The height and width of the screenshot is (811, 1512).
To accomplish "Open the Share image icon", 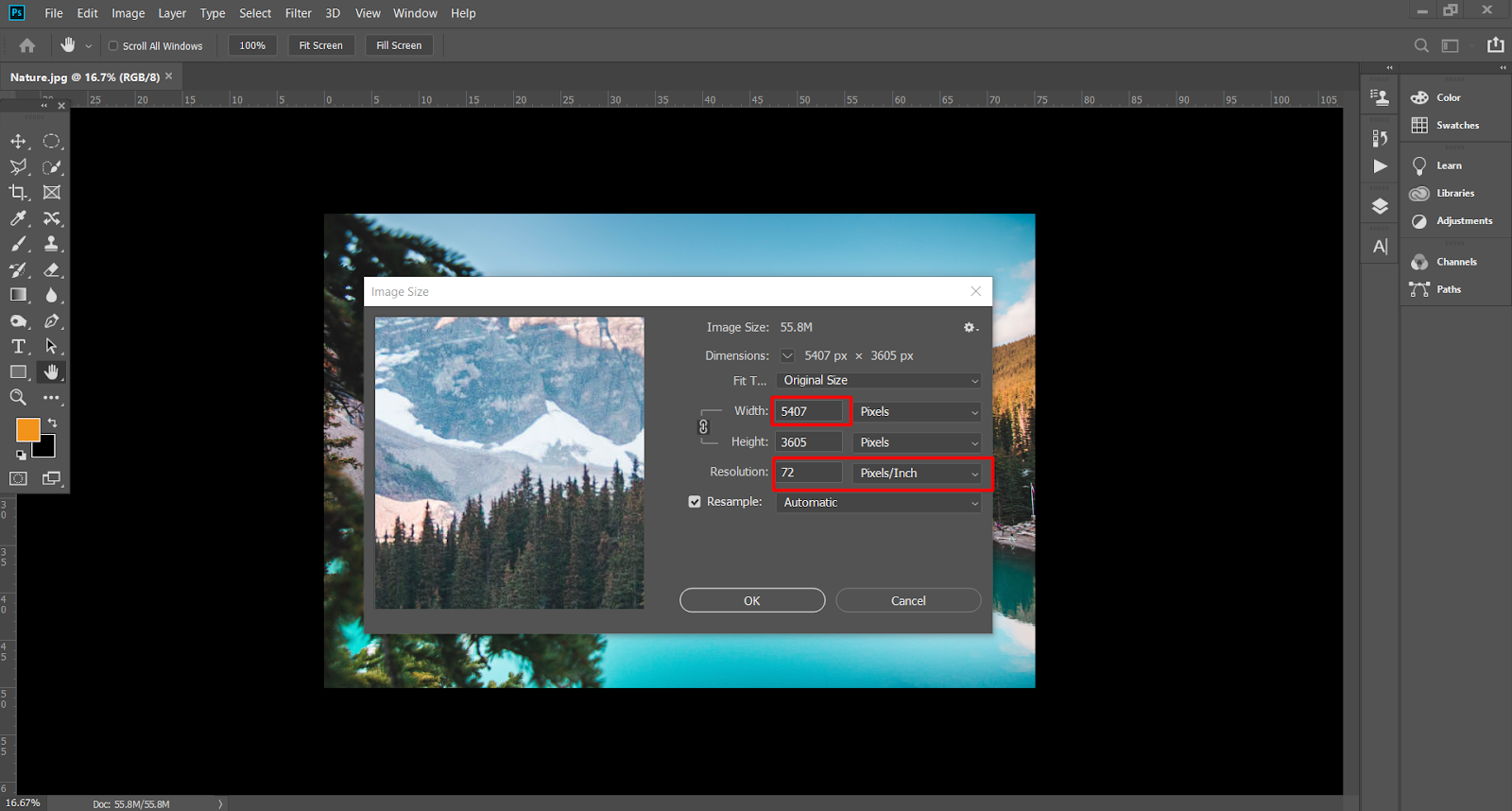I will [1496, 44].
